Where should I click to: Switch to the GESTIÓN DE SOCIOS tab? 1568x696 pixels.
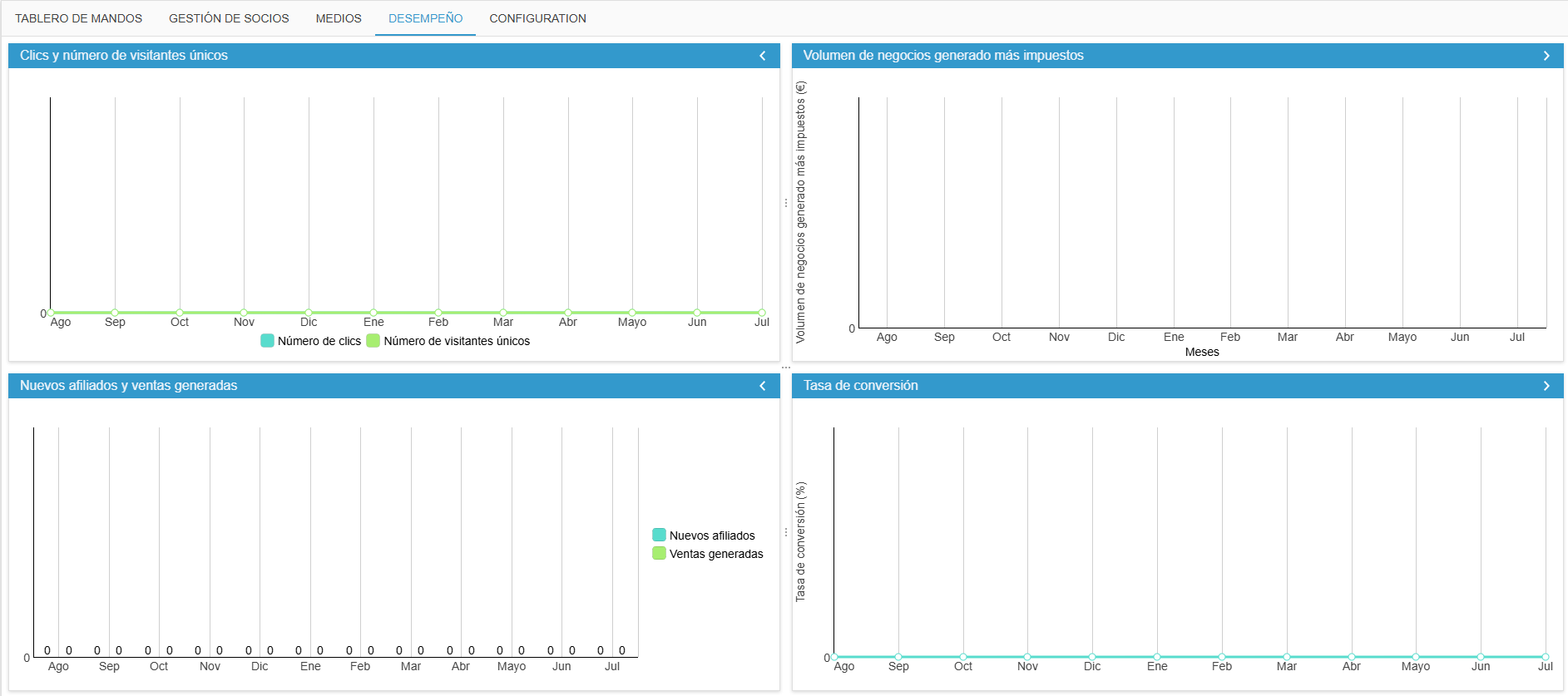pyautogui.click(x=229, y=18)
